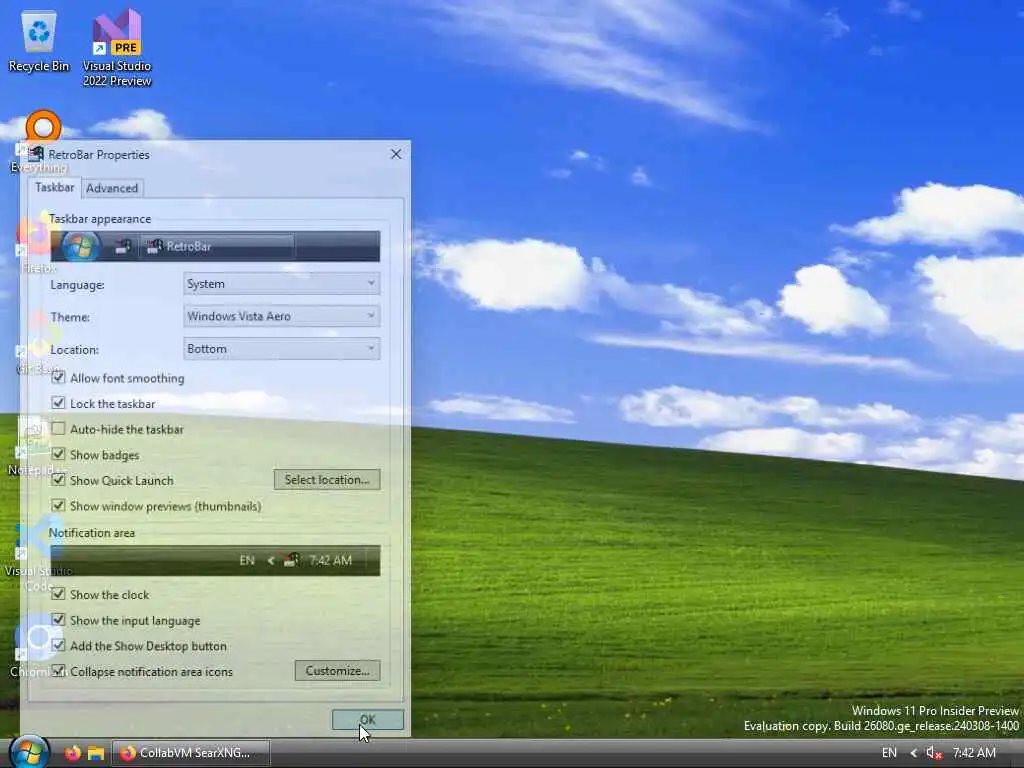Image resolution: width=1024 pixels, height=768 pixels.
Task: Click the EN input language indicator in tray
Action: point(889,753)
